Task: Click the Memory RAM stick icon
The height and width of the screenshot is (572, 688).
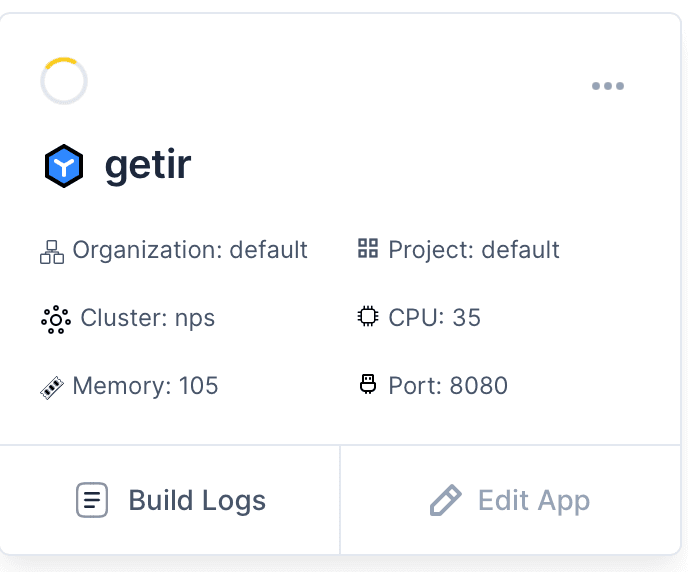Action: (x=52, y=387)
